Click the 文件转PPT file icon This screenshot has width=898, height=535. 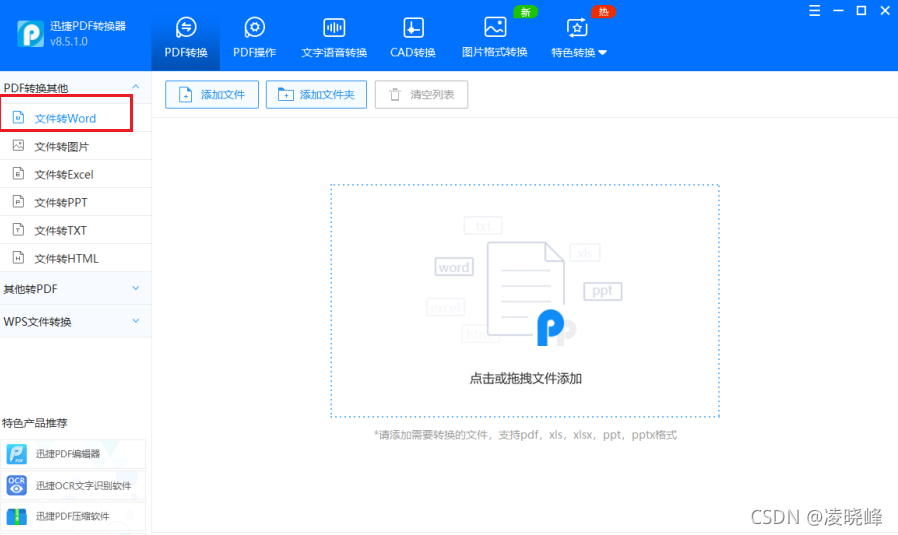[18, 202]
